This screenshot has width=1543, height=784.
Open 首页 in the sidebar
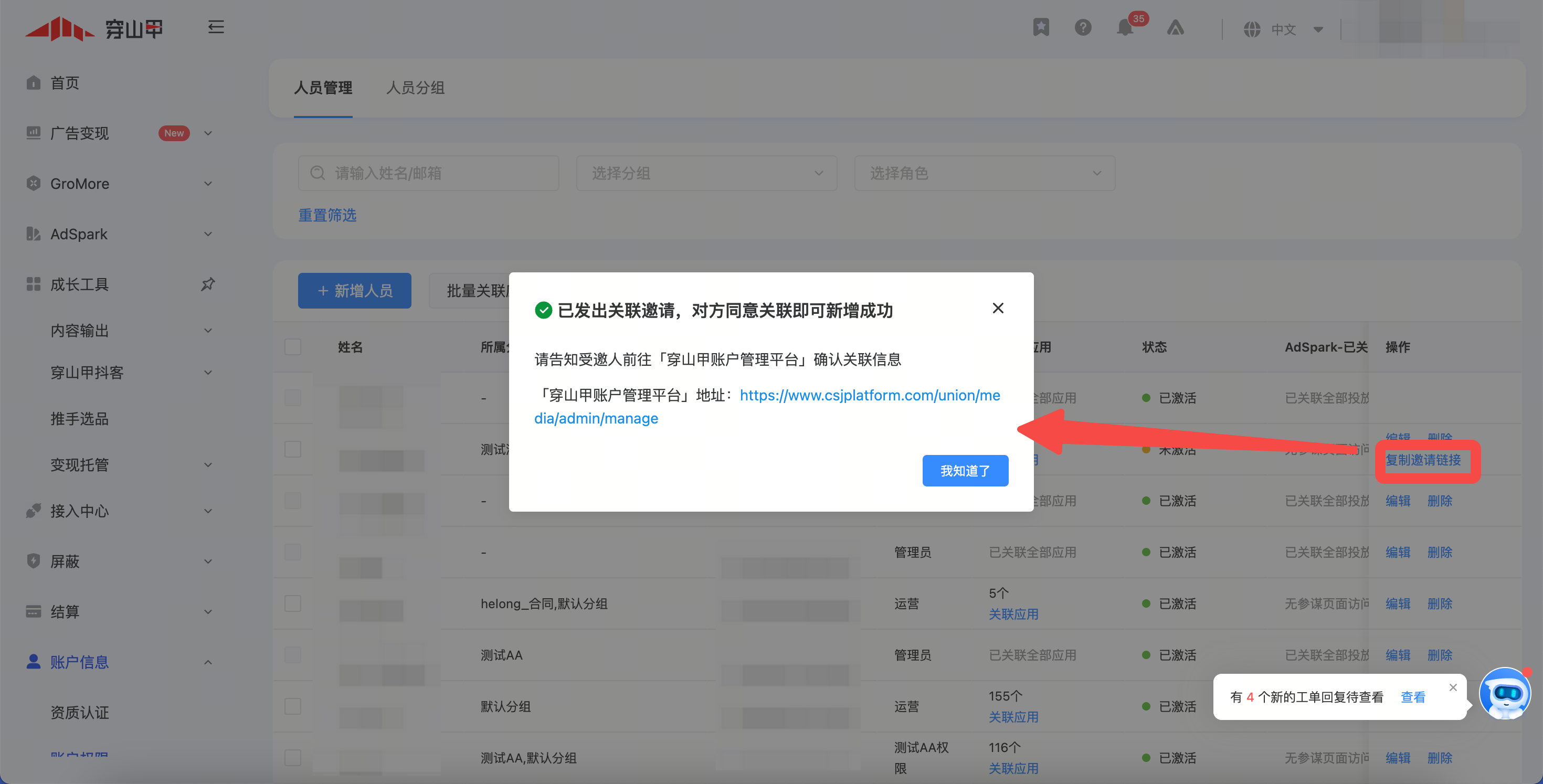65,83
